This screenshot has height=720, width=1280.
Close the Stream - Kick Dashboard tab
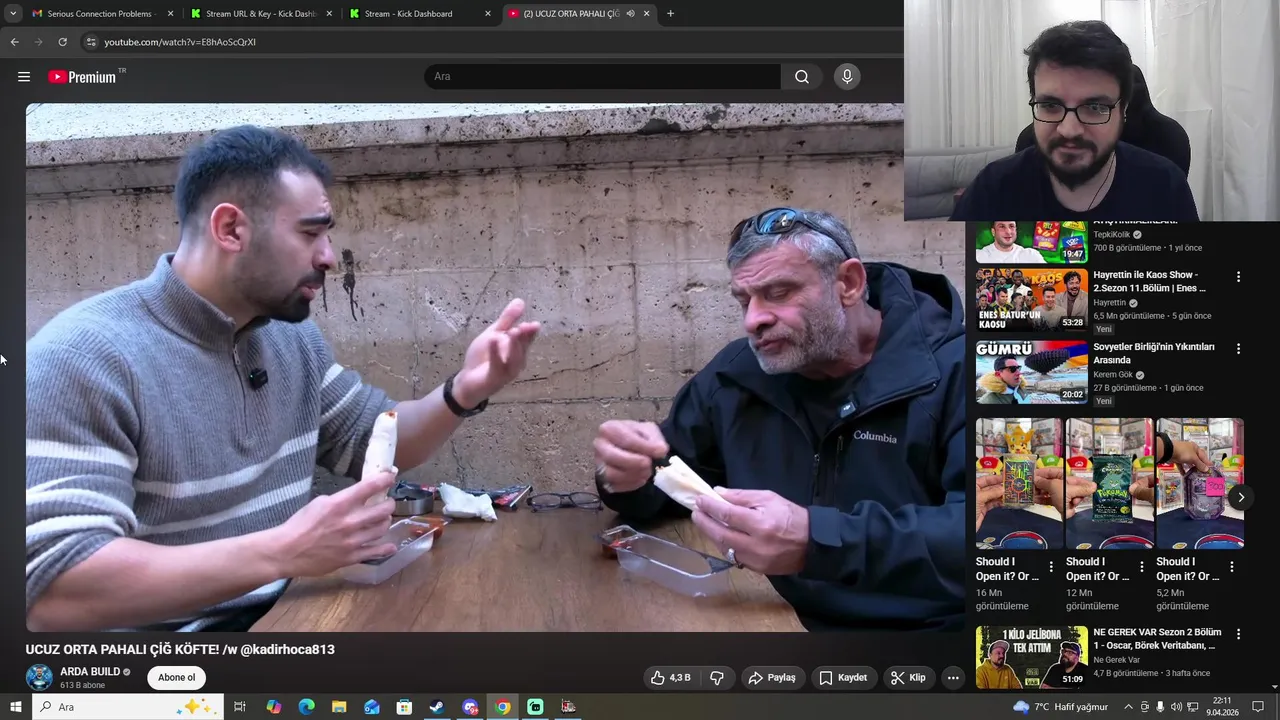488,14
